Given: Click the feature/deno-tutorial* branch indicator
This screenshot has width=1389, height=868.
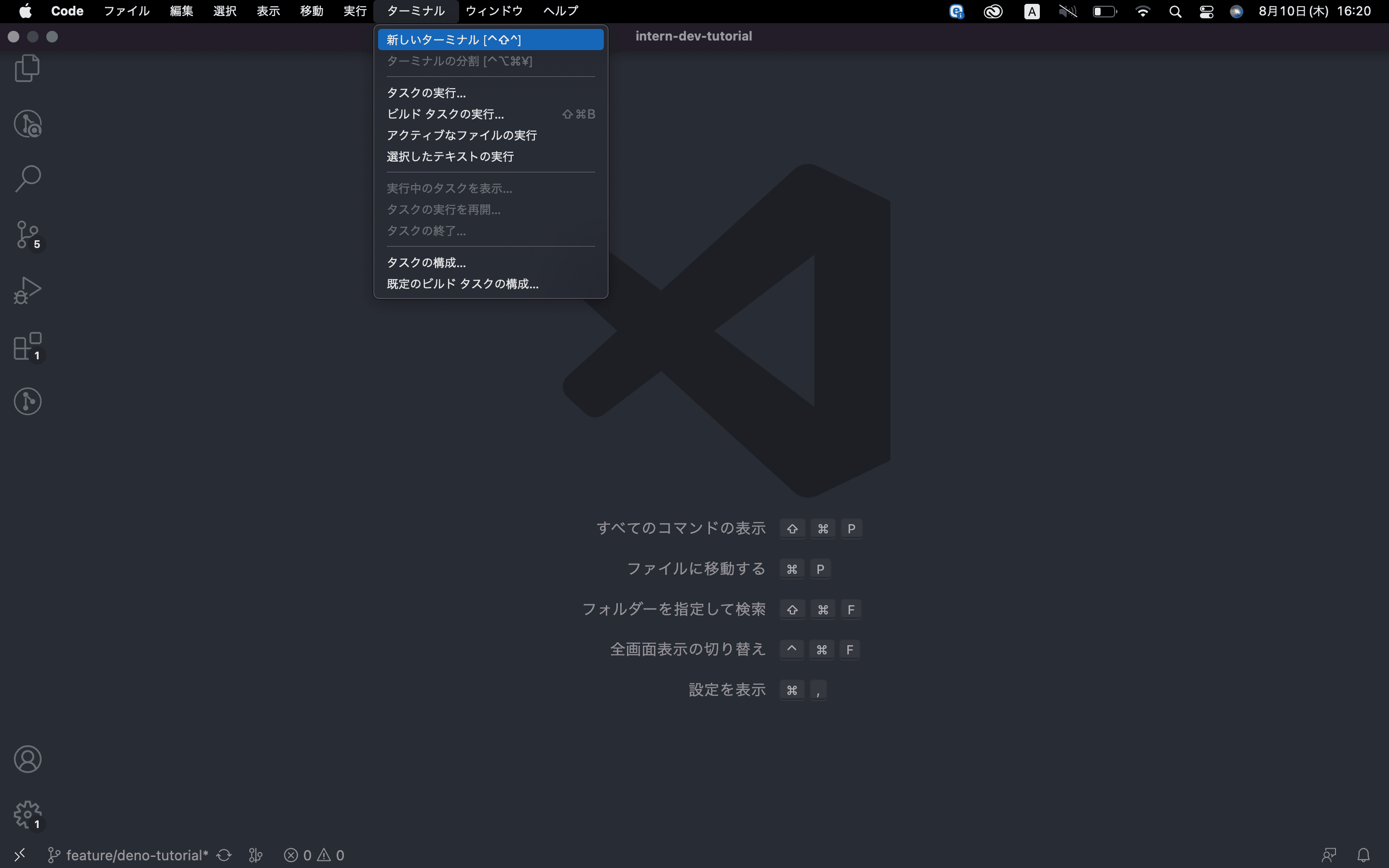Looking at the screenshot, I should pyautogui.click(x=128, y=855).
